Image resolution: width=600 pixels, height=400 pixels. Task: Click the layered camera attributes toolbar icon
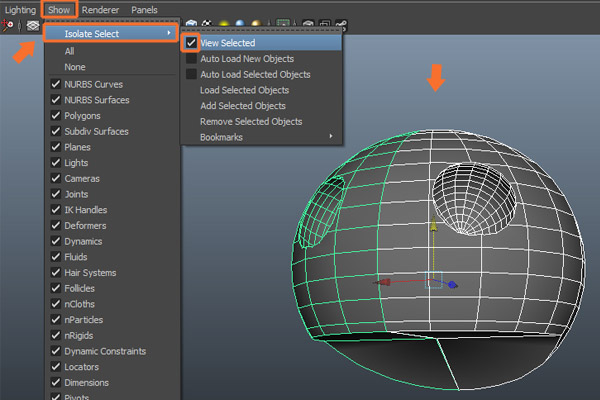[x=33, y=27]
